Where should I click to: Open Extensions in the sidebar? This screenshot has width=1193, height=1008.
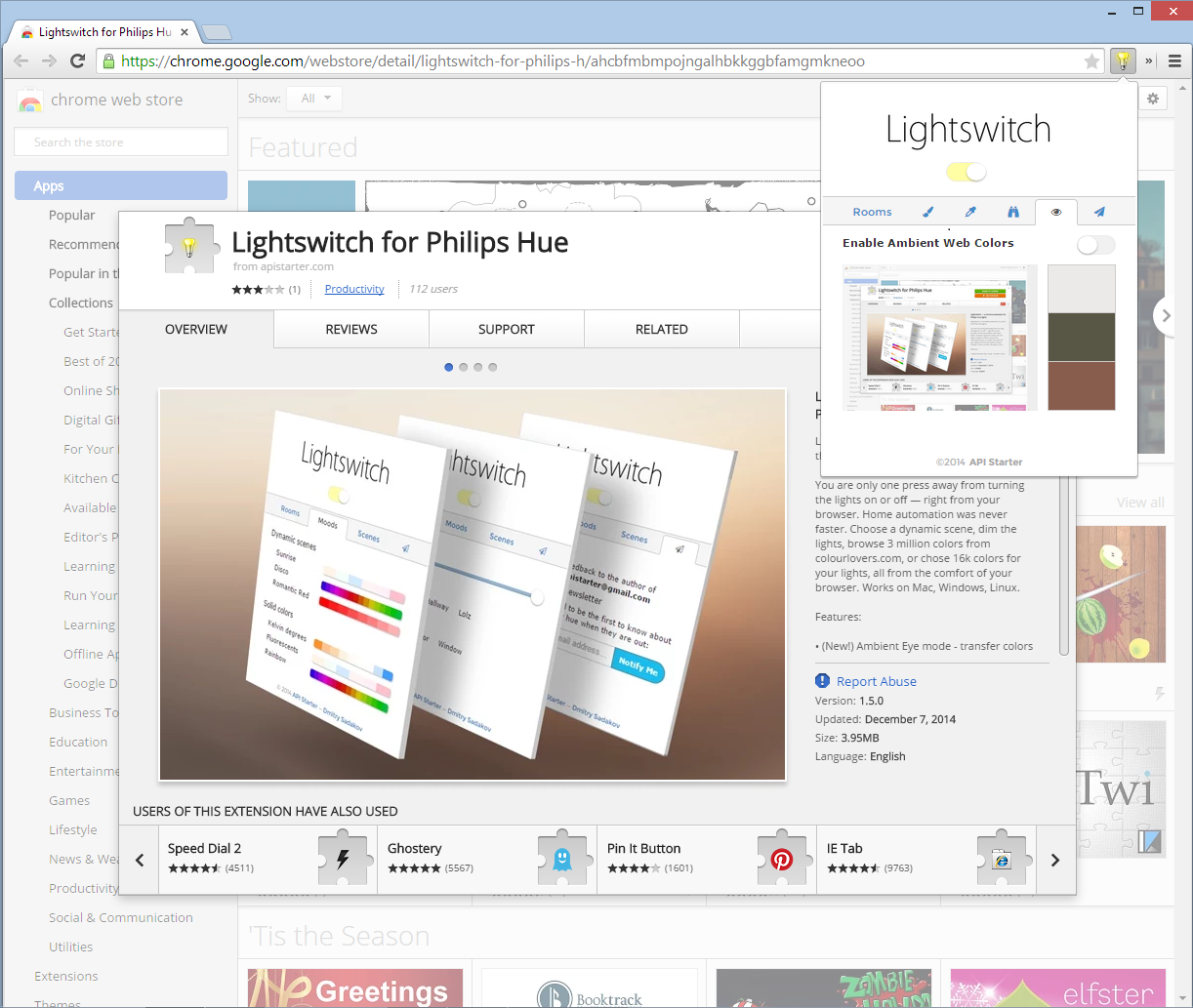(x=66, y=976)
